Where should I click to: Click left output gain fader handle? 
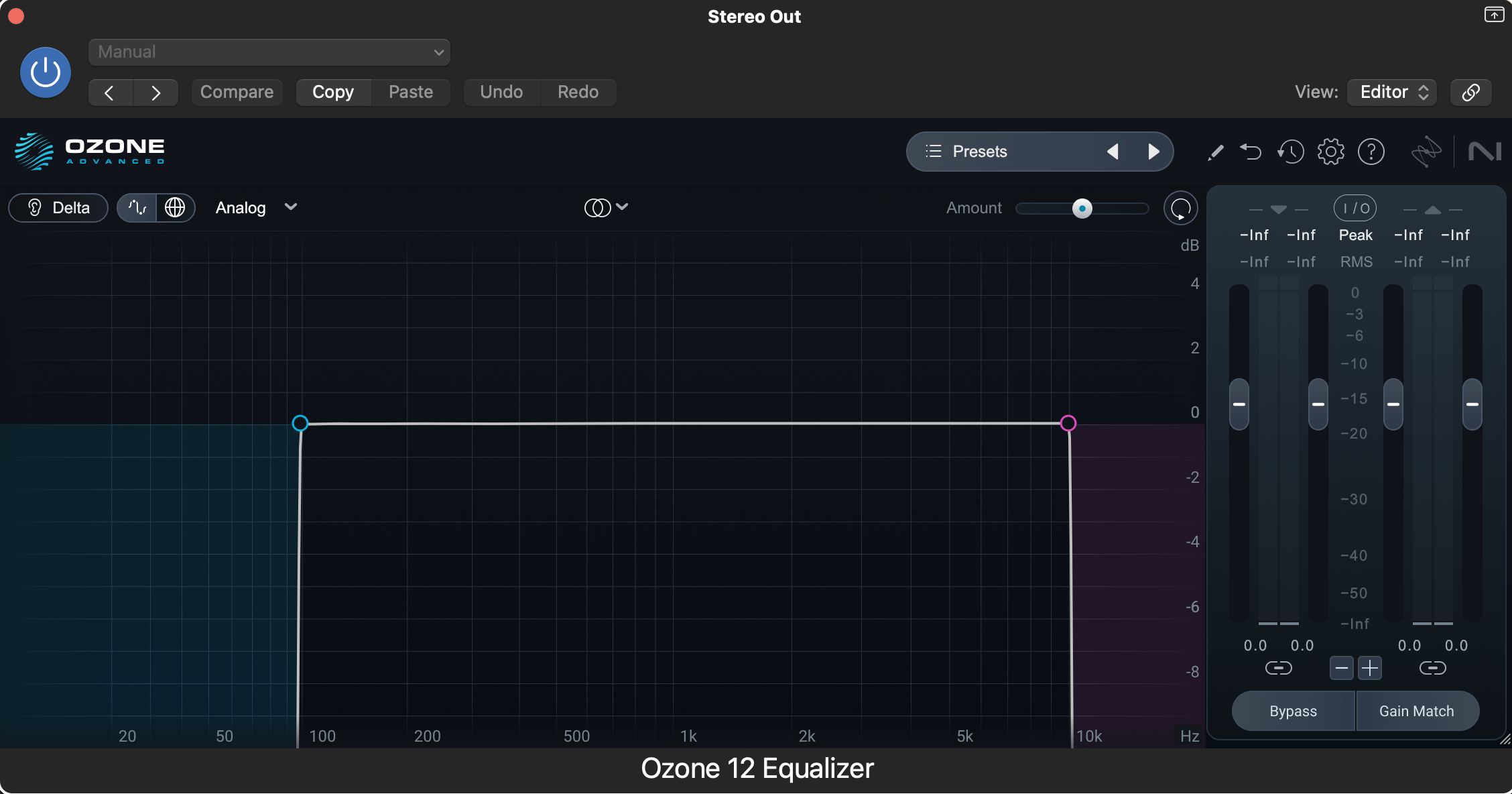tap(1393, 404)
